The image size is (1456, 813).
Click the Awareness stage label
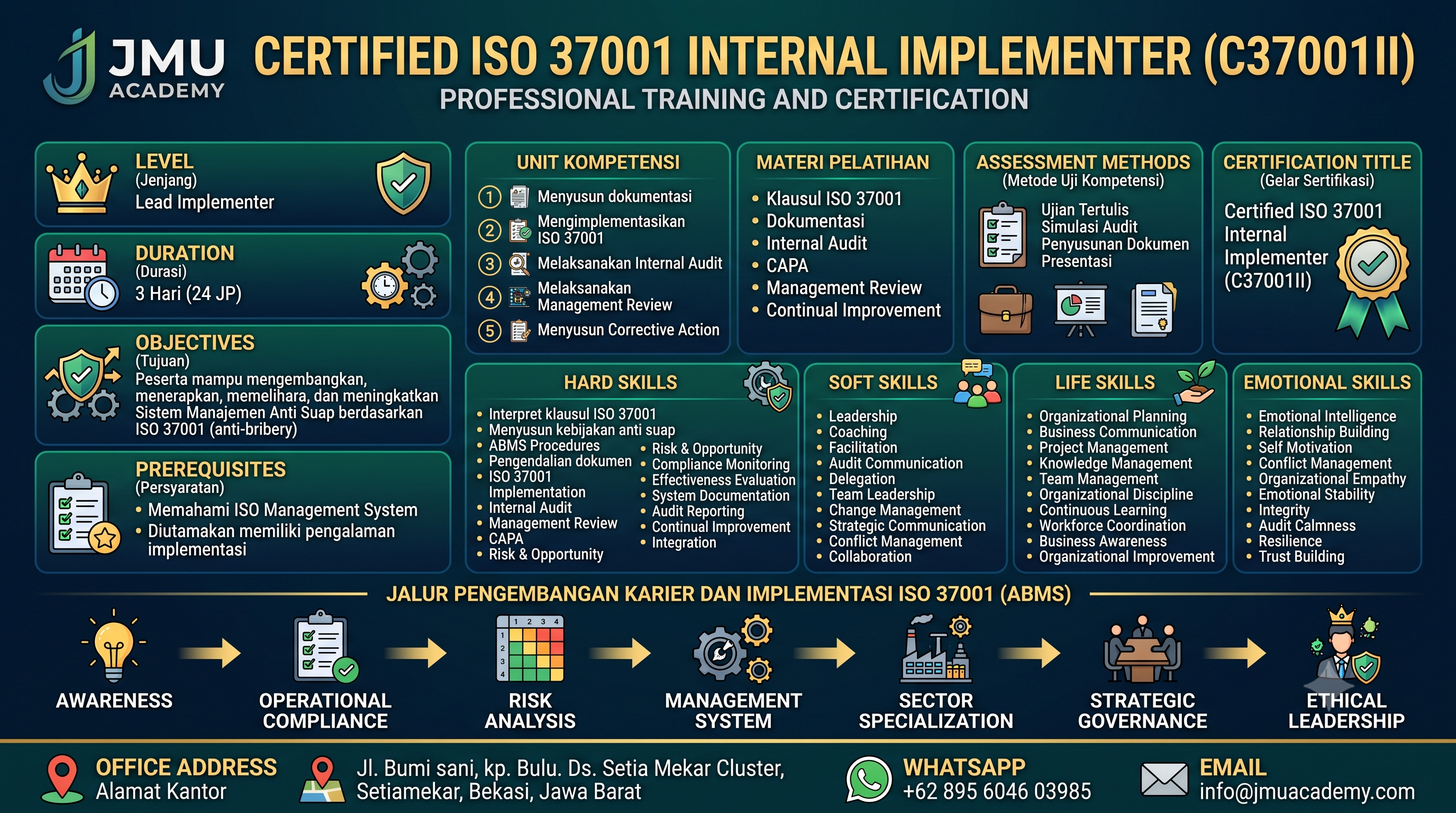point(114,701)
